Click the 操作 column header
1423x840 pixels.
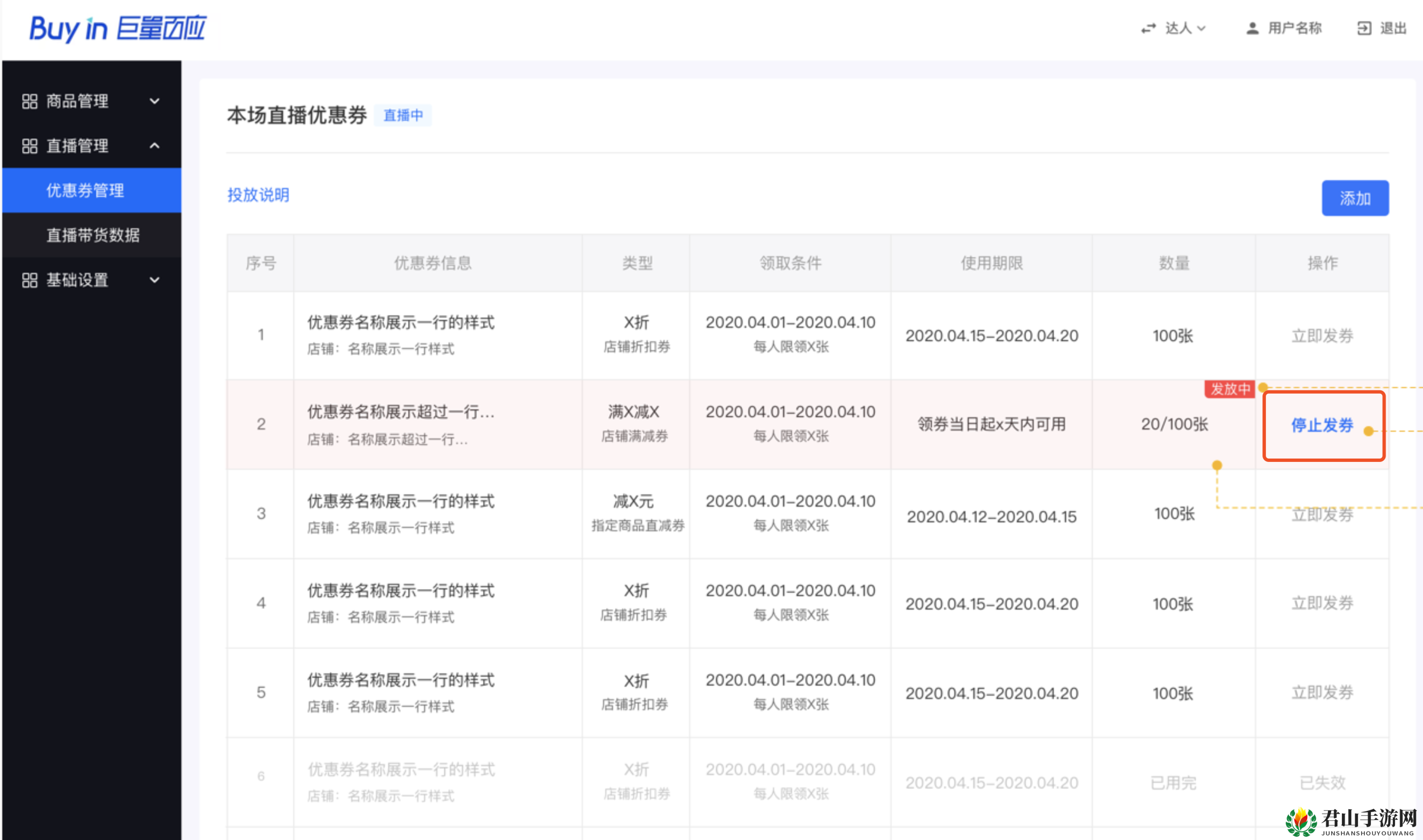[1323, 263]
